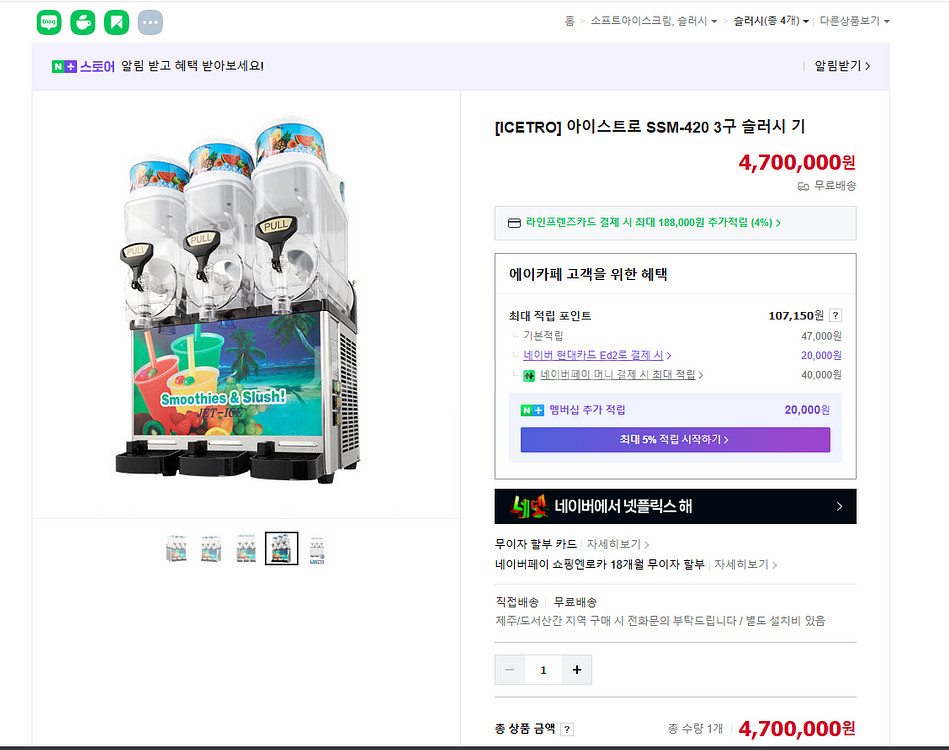Open 네이버페이 머니 결제 시 최대 적립 link
949x750 pixels.
618,375
